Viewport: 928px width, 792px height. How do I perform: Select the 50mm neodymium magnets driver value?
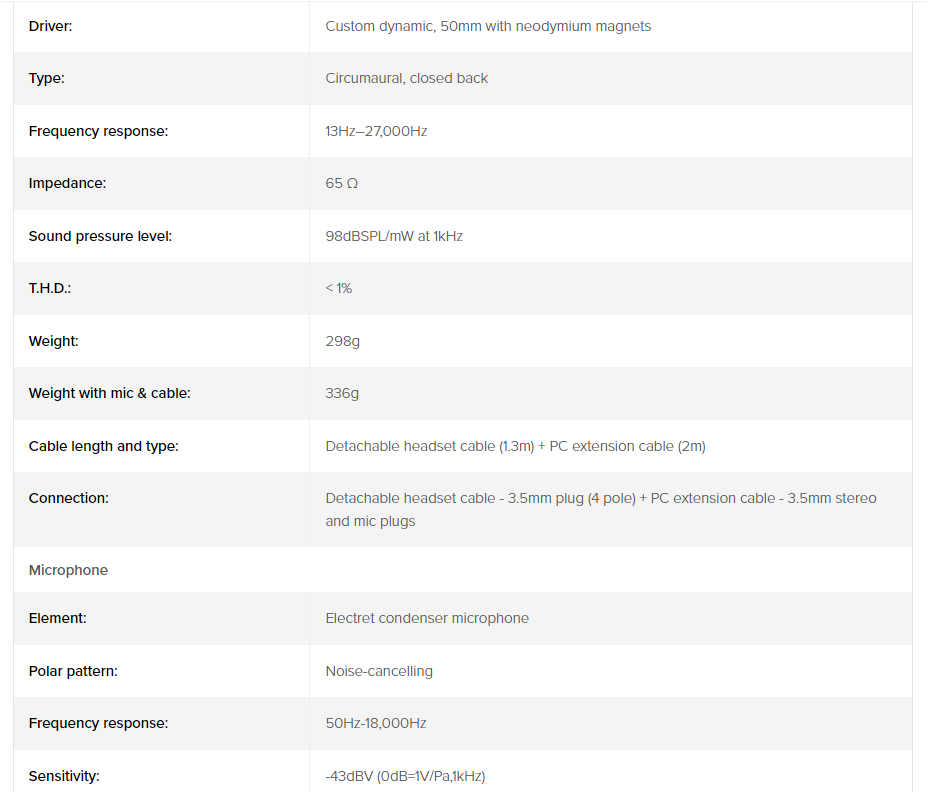point(488,26)
